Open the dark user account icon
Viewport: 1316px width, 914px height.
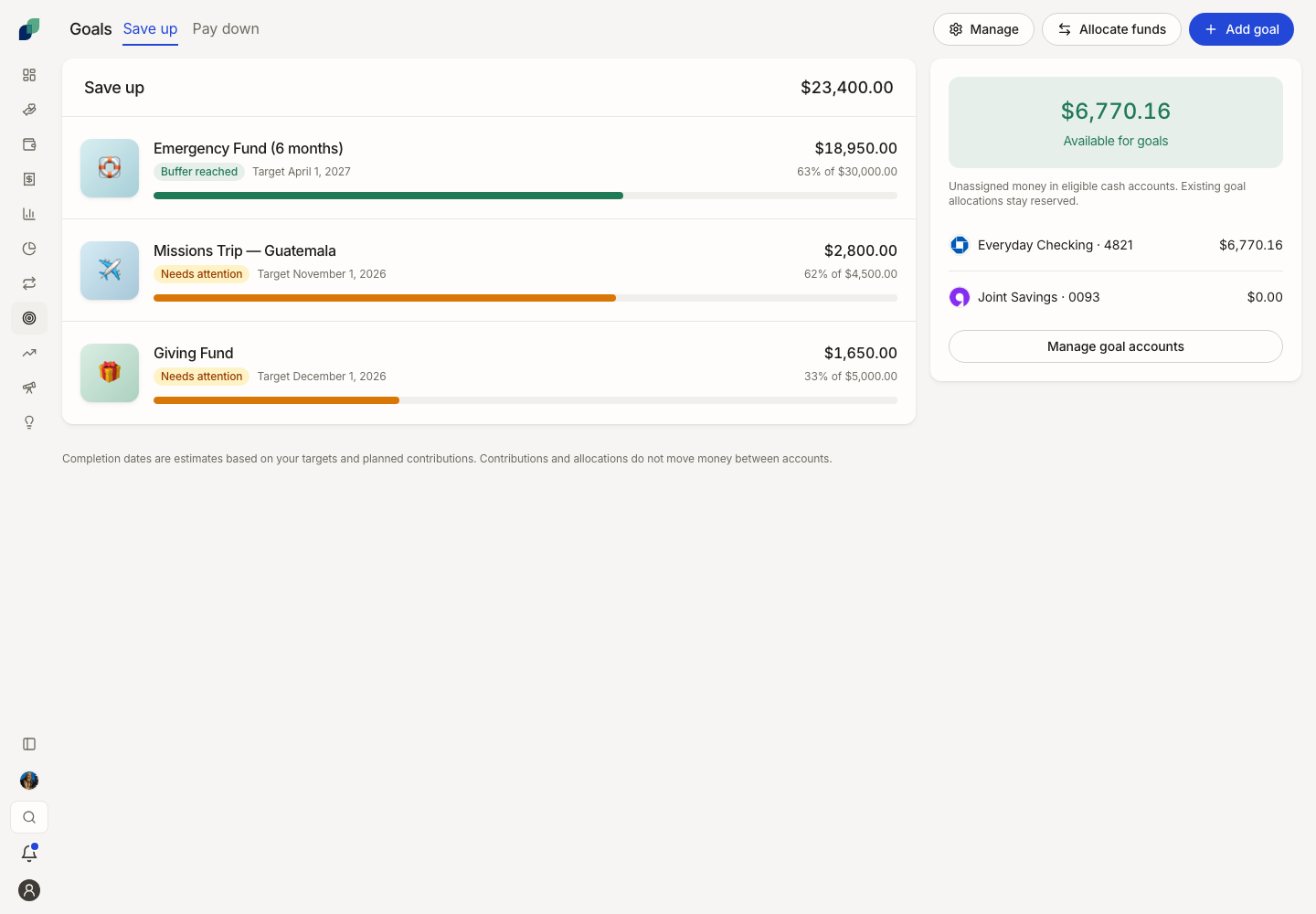(x=29, y=890)
